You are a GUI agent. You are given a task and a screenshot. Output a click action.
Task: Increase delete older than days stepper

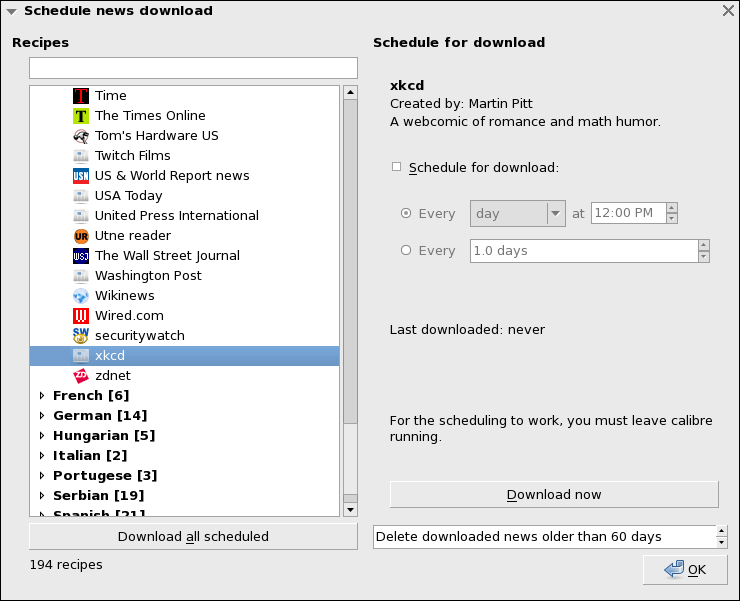[x=722, y=531]
